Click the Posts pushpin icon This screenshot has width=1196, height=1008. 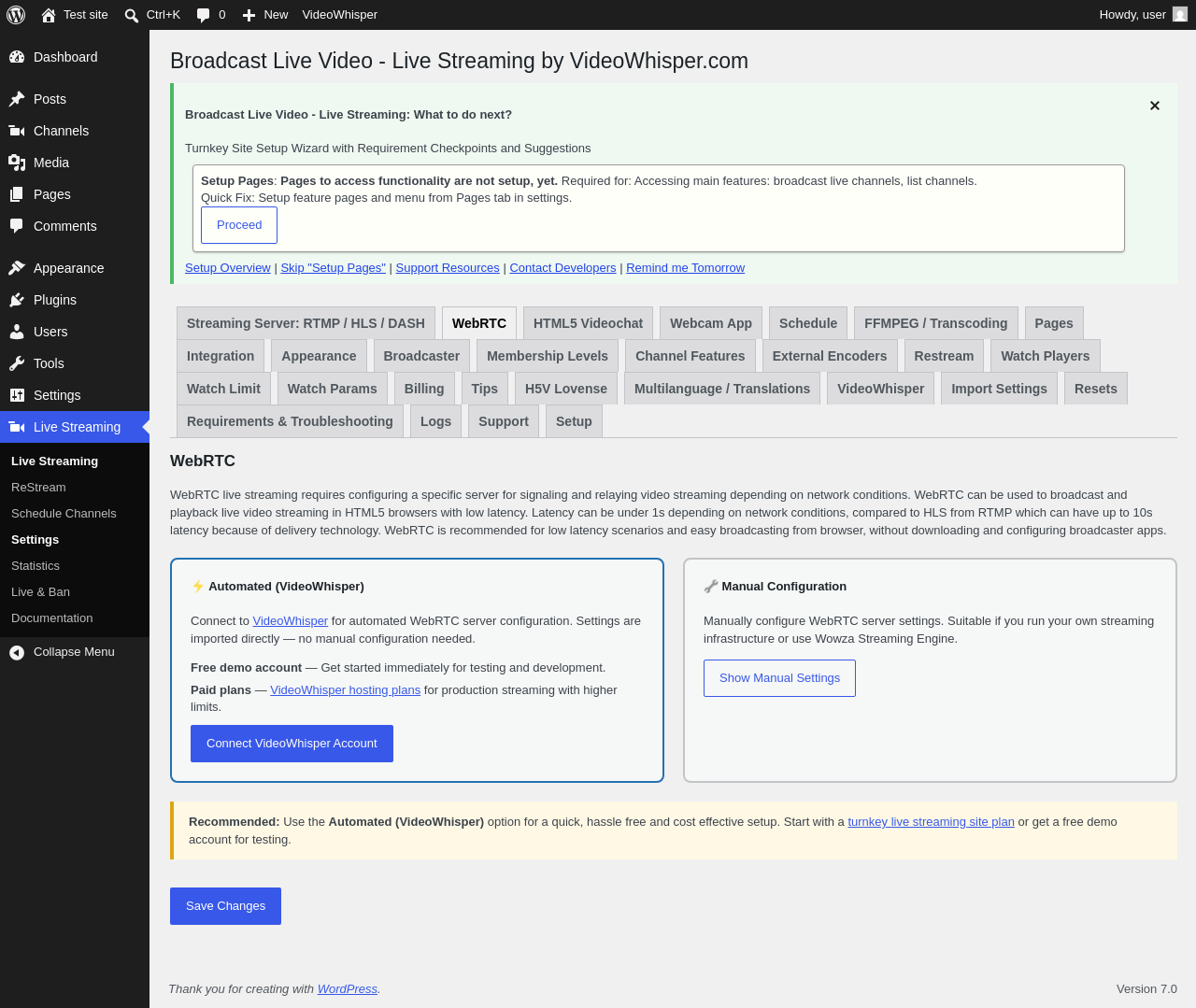[17, 99]
